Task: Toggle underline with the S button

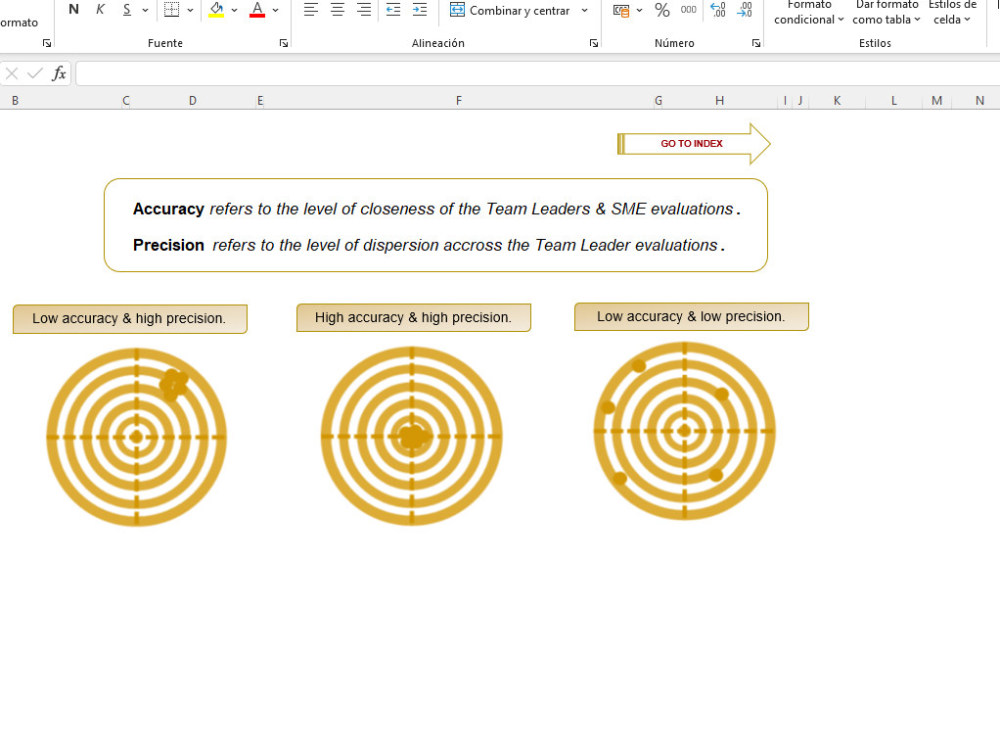Action: point(127,10)
